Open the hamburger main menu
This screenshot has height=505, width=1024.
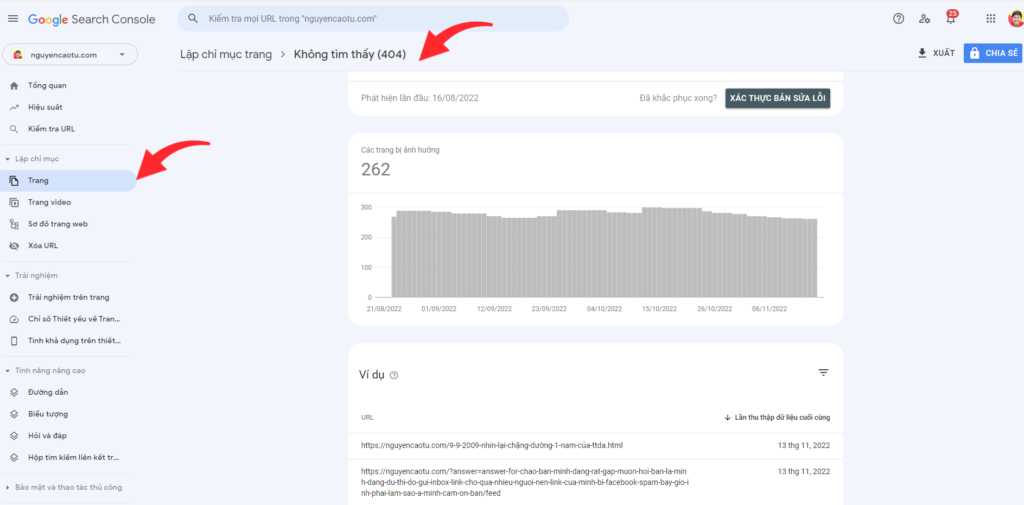point(13,19)
